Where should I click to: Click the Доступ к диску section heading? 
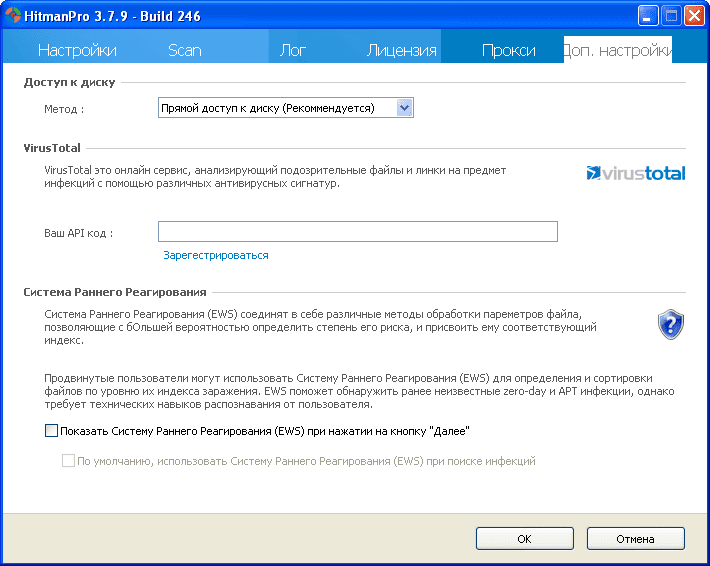pos(69,82)
